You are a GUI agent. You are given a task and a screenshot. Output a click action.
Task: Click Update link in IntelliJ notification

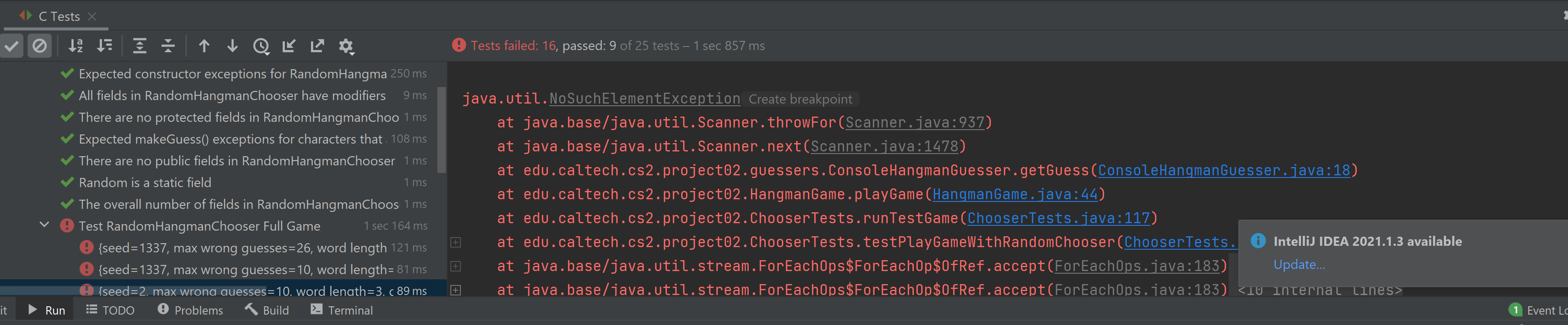(x=1298, y=265)
